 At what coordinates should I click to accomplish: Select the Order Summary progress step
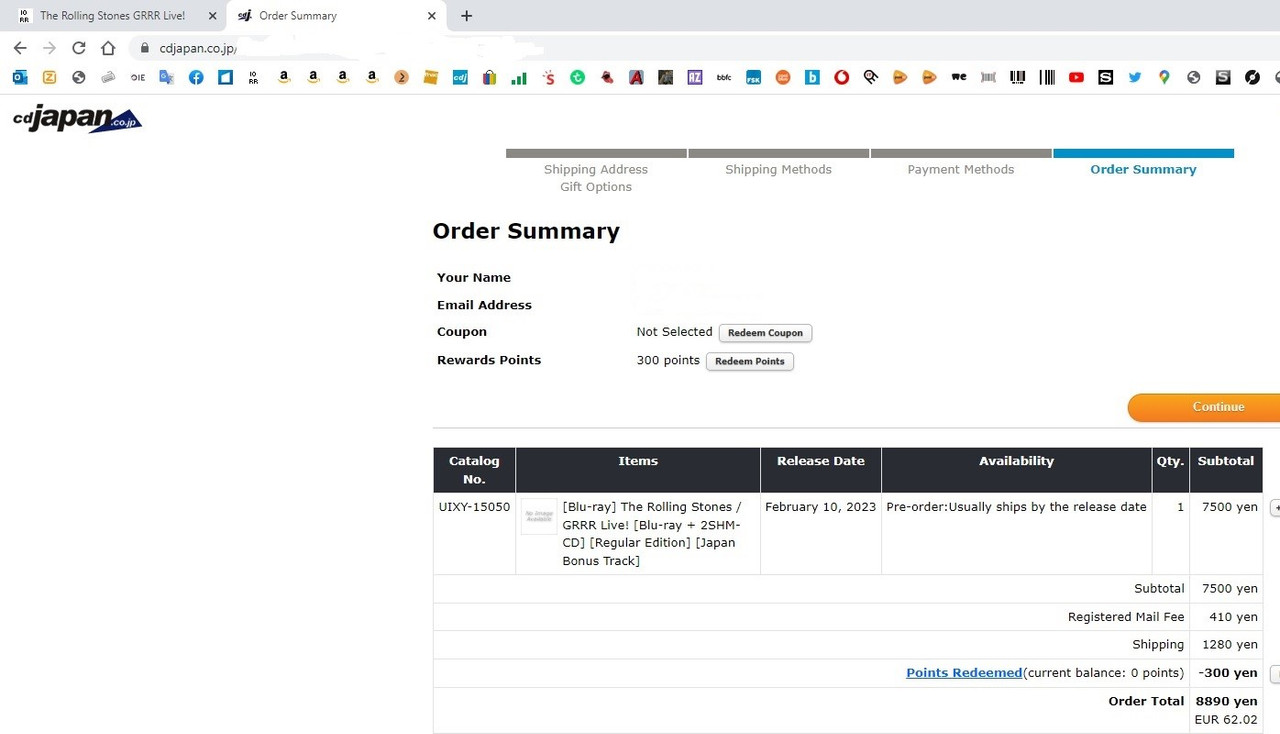click(x=1143, y=169)
